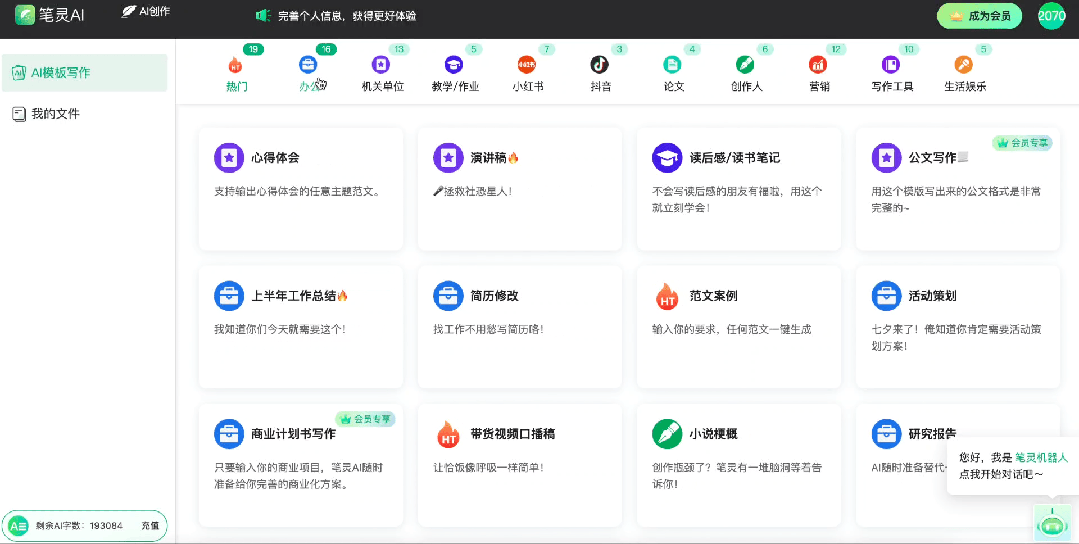Image resolution: width=1079 pixels, height=544 pixels.
Task: Open the 2070 user avatar
Action: pos(1051,16)
